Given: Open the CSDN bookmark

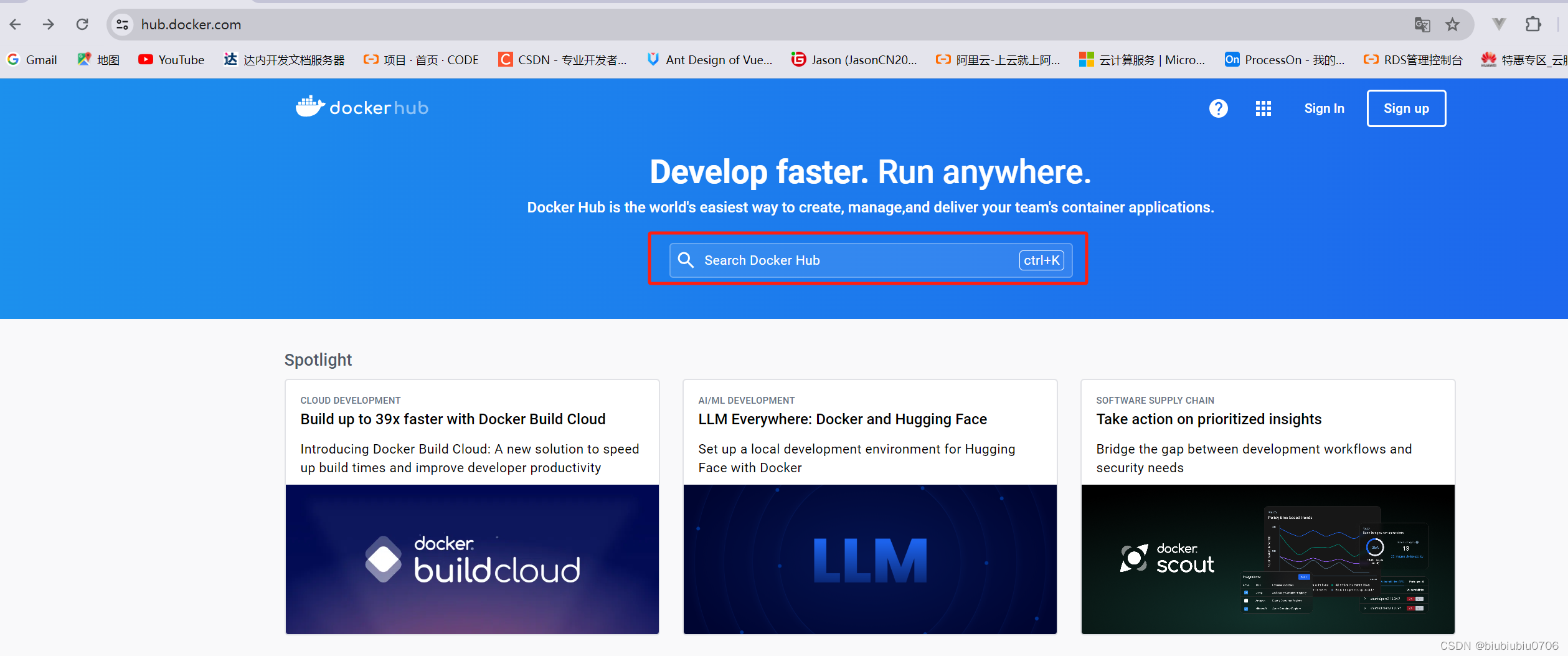Looking at the screenshot, I should tap(562, 59).
